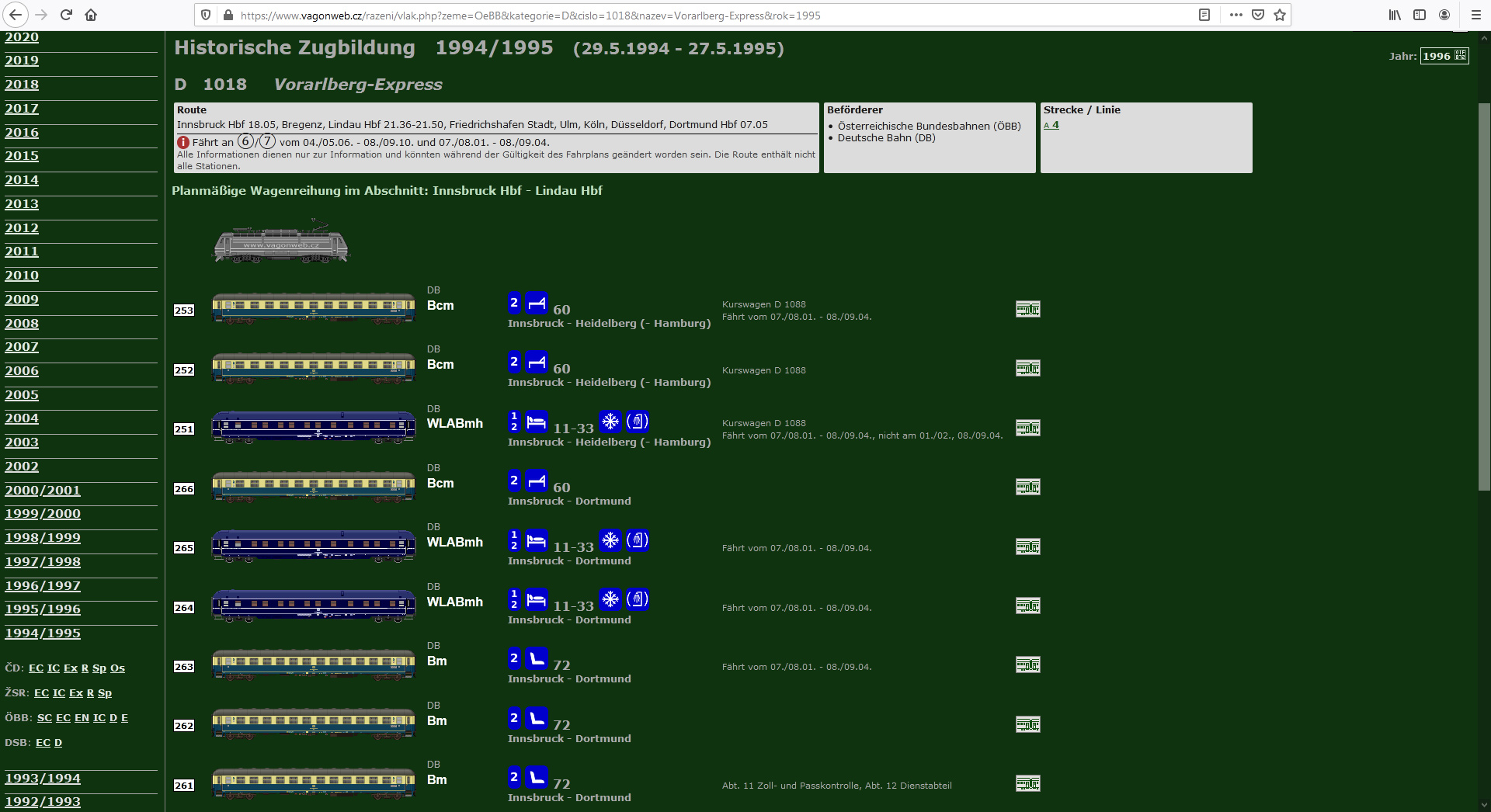Open the Os link in the ČD row
Image resolution: width=1491 pixels, height=812 pixels.
pyautogui.click(x=117, y=668)
